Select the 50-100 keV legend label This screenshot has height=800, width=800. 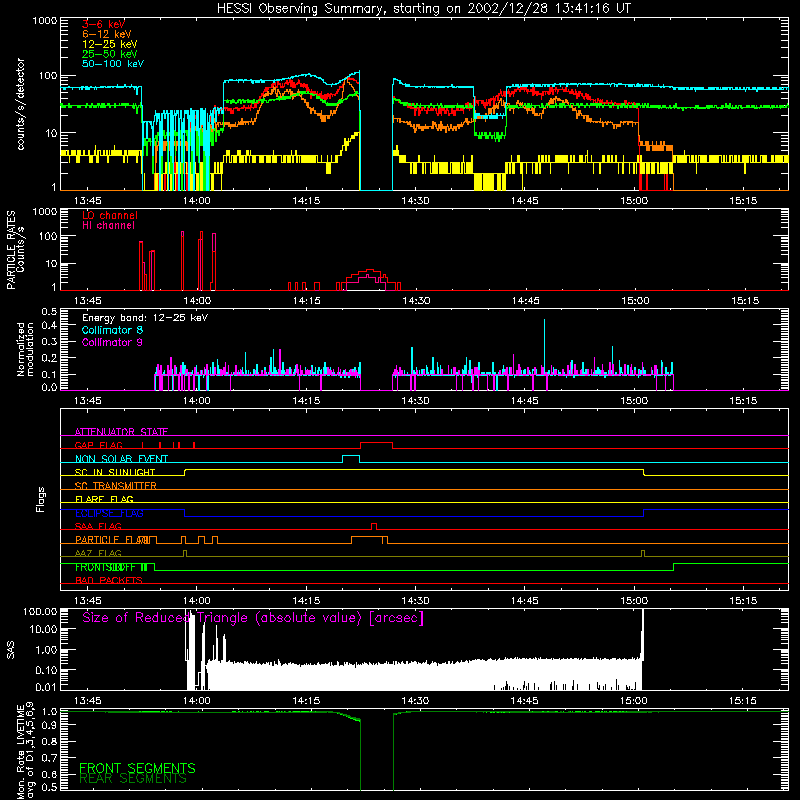pos(112,64)
